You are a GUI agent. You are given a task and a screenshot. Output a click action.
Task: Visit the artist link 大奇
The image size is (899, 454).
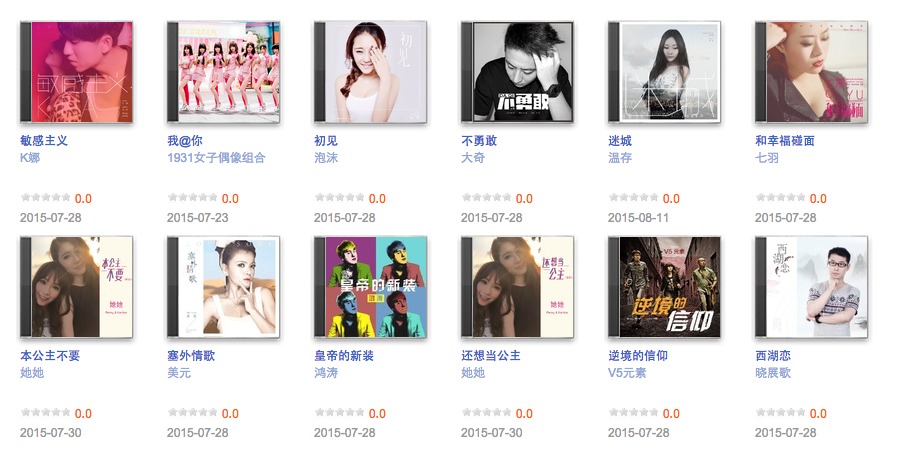(472, 158)
